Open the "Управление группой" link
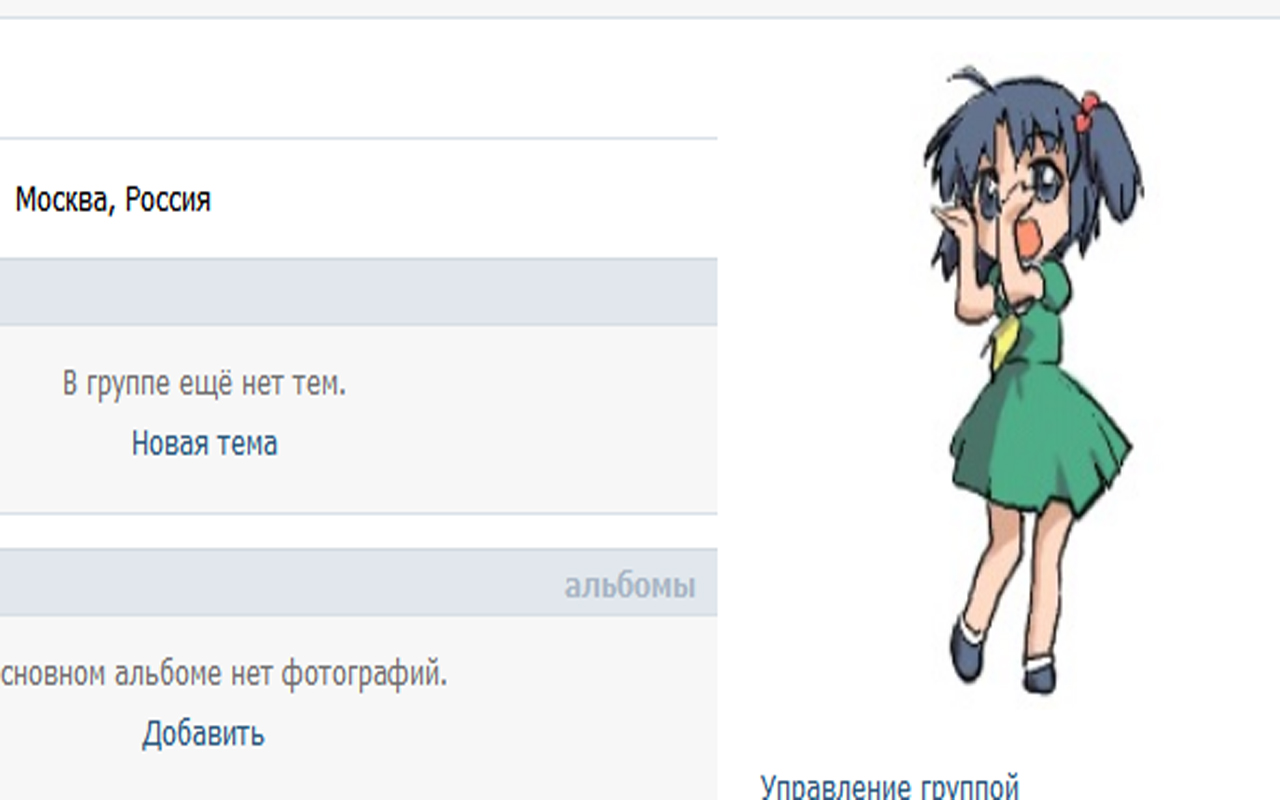 (x=890, y=787)
